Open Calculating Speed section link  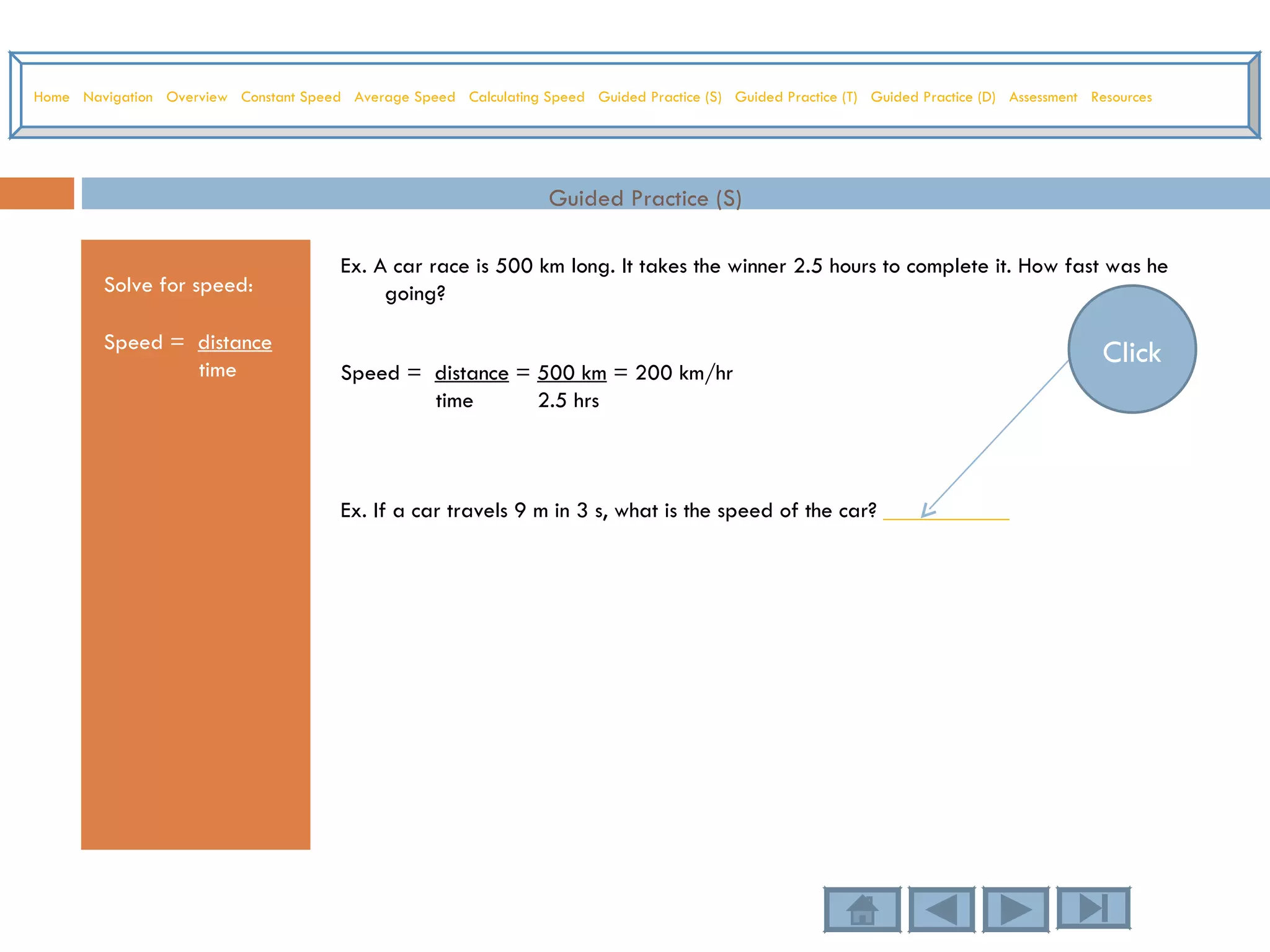526,97
